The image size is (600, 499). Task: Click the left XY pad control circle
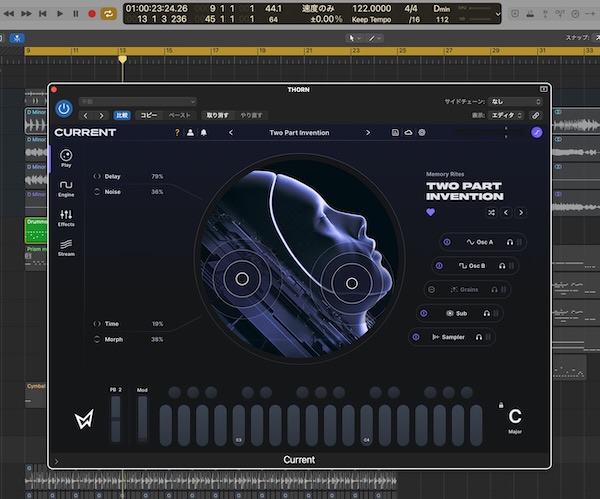pos(242,279)
